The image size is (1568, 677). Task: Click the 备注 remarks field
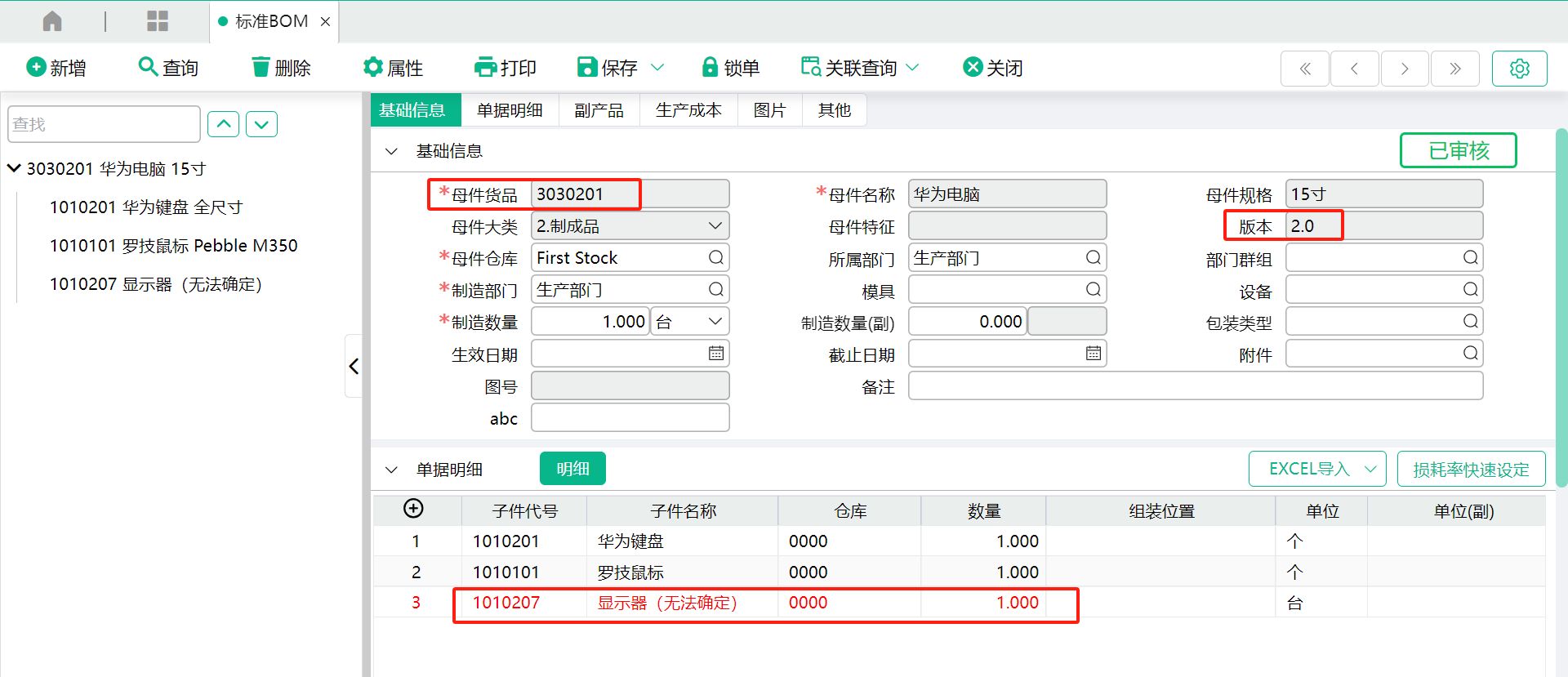(x=1196, y=385)
